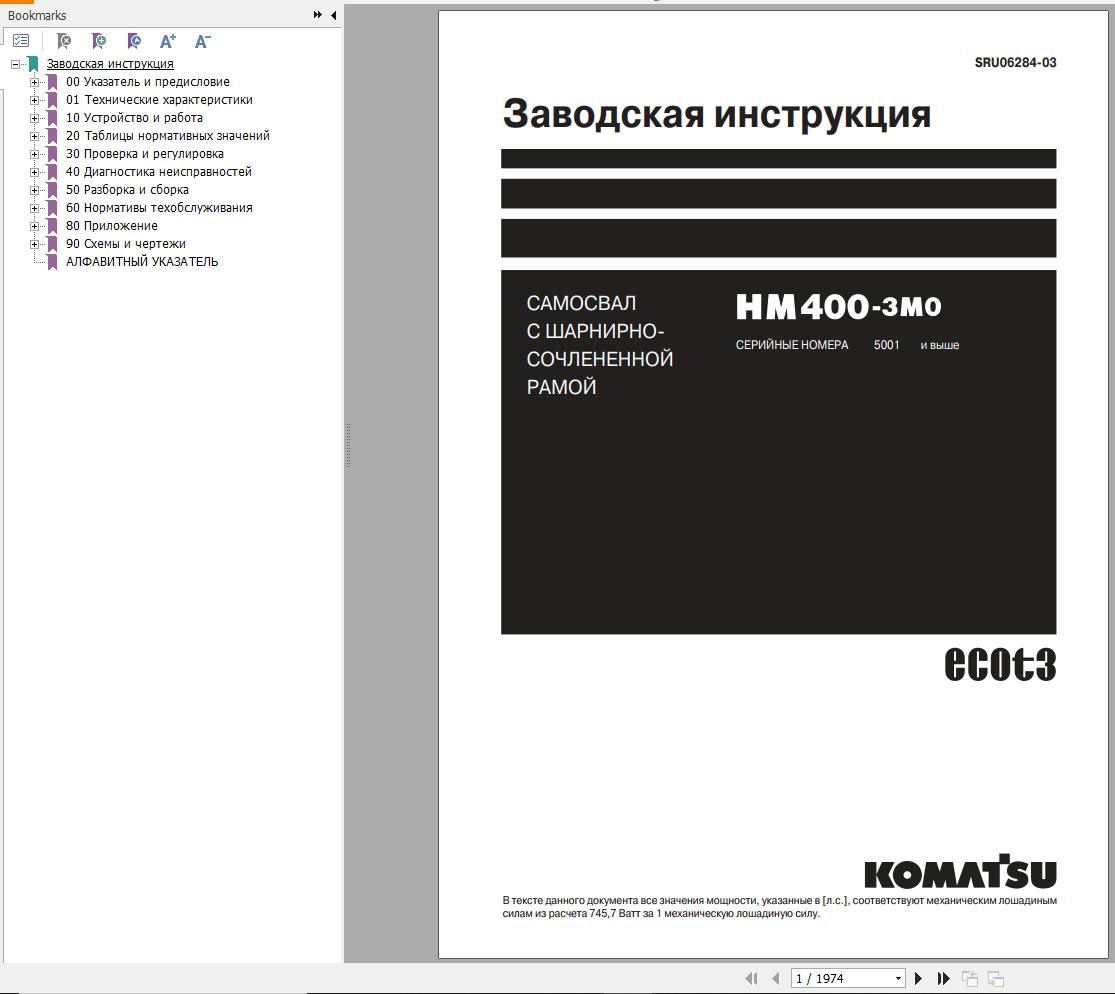Open bookmark 20 Таблицы нормативных значений

pos(168,136)
